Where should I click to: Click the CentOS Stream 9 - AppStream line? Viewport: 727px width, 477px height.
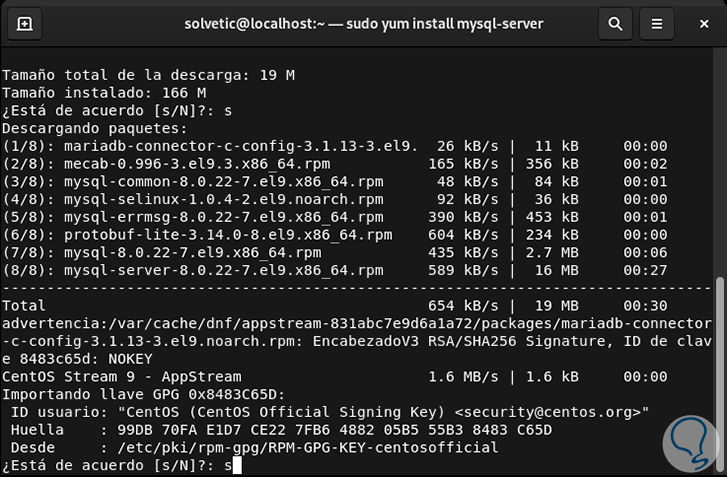[121, 377]
